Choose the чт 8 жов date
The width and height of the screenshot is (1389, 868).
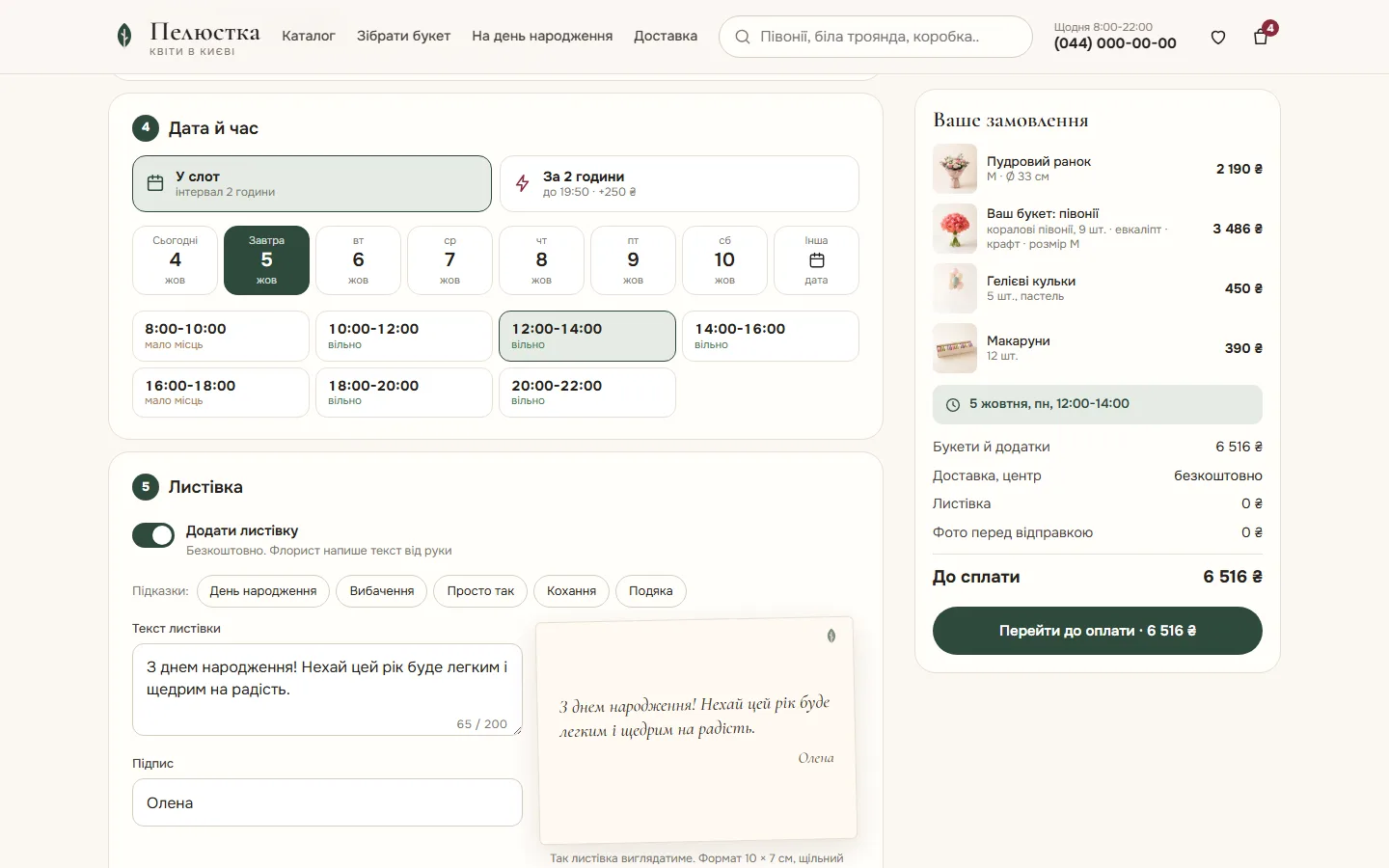542,260
